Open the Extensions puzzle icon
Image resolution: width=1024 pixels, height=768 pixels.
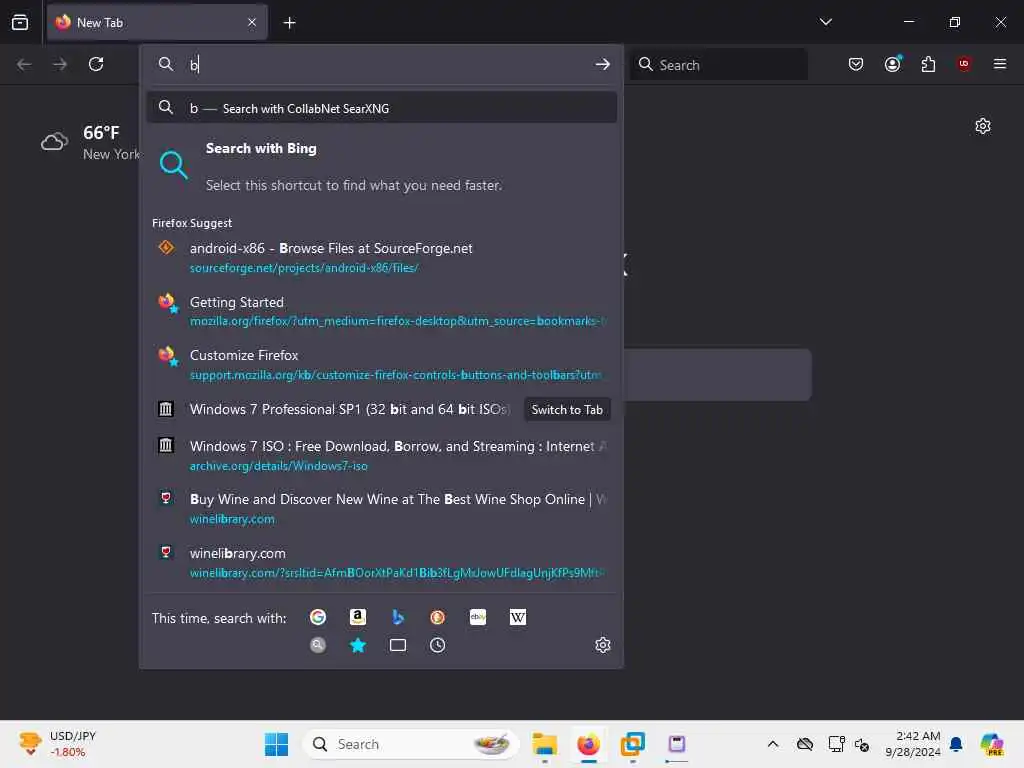click(928, 64)
